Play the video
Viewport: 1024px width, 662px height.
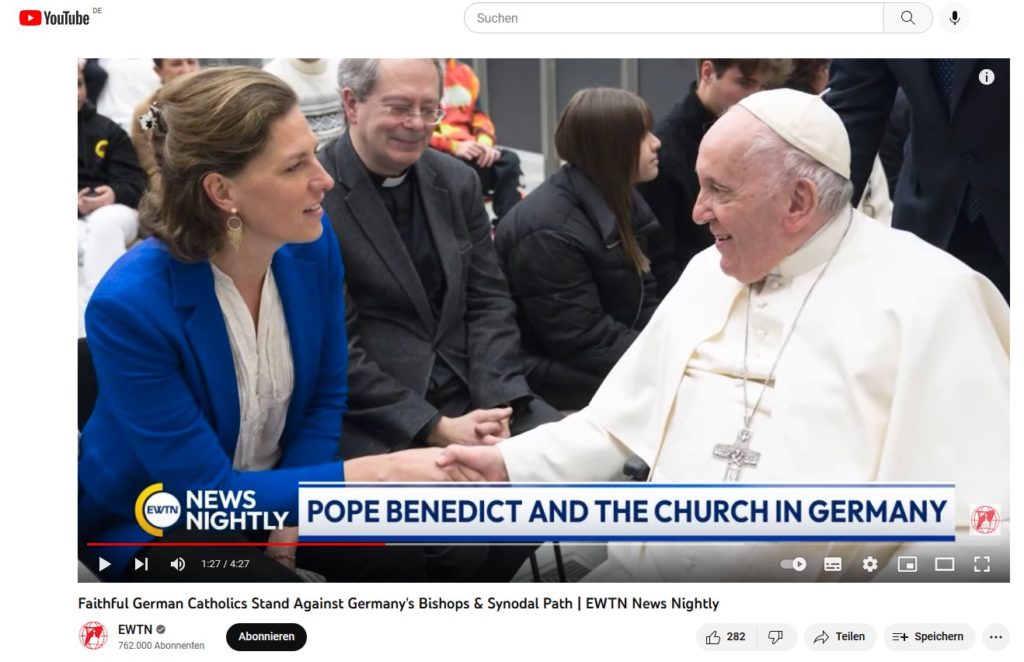pyautogui.click(x=104, y=564)
